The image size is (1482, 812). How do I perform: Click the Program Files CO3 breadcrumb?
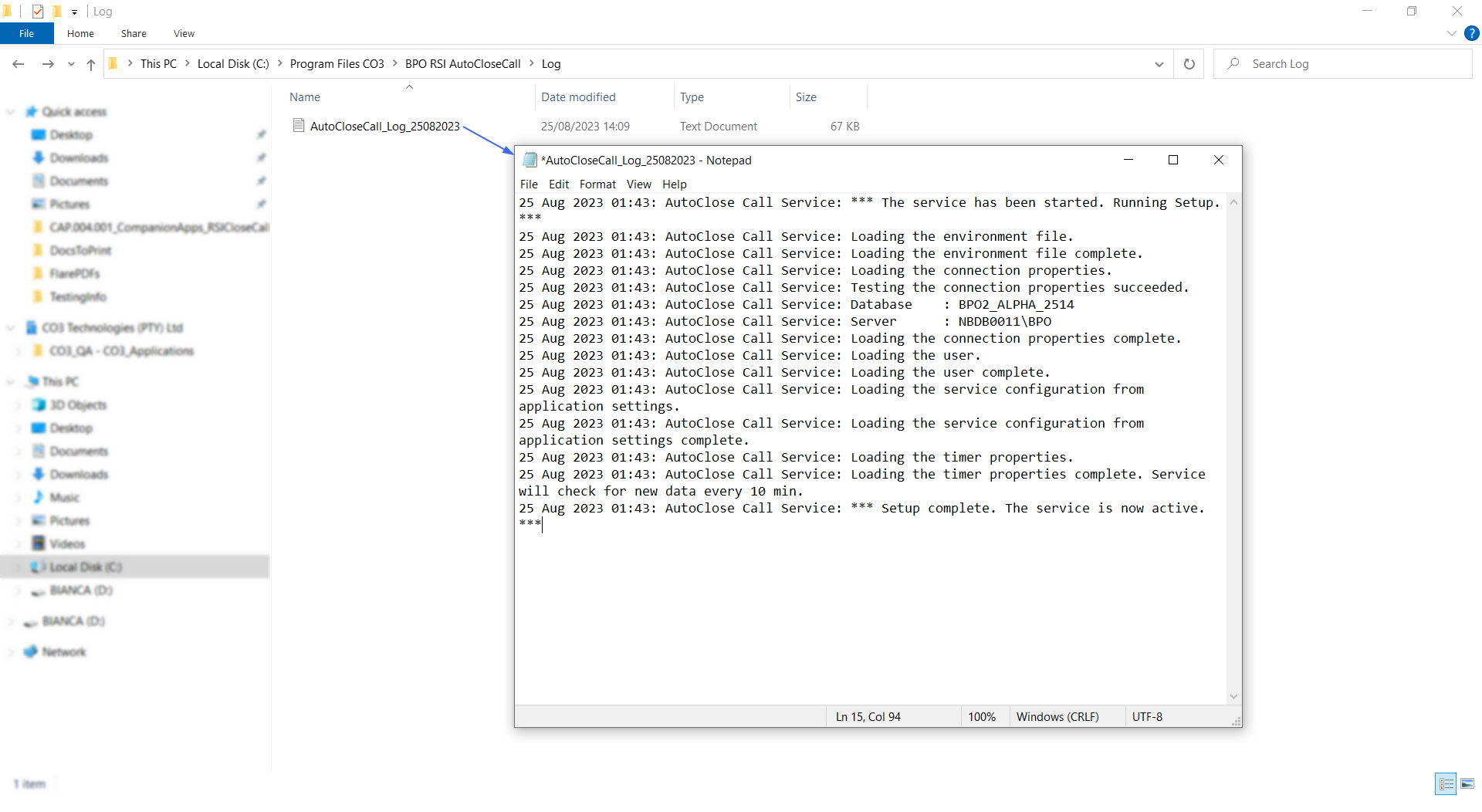[337, 64]
